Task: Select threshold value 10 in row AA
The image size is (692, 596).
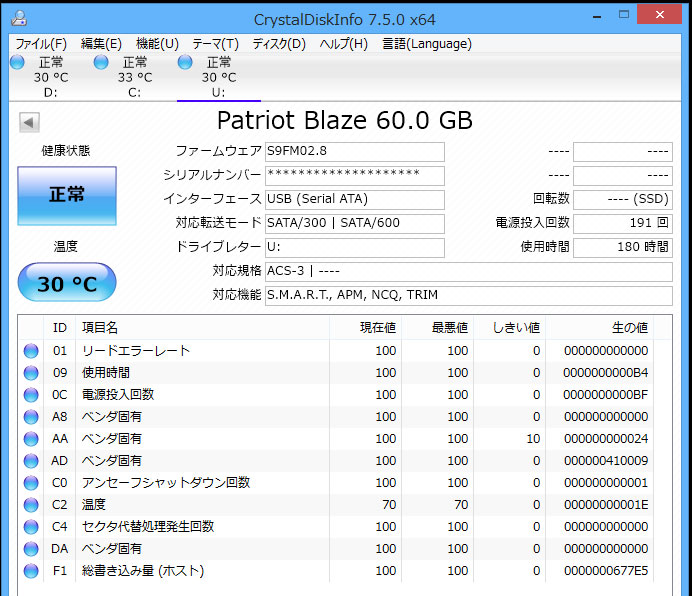Action: point(533,439)
